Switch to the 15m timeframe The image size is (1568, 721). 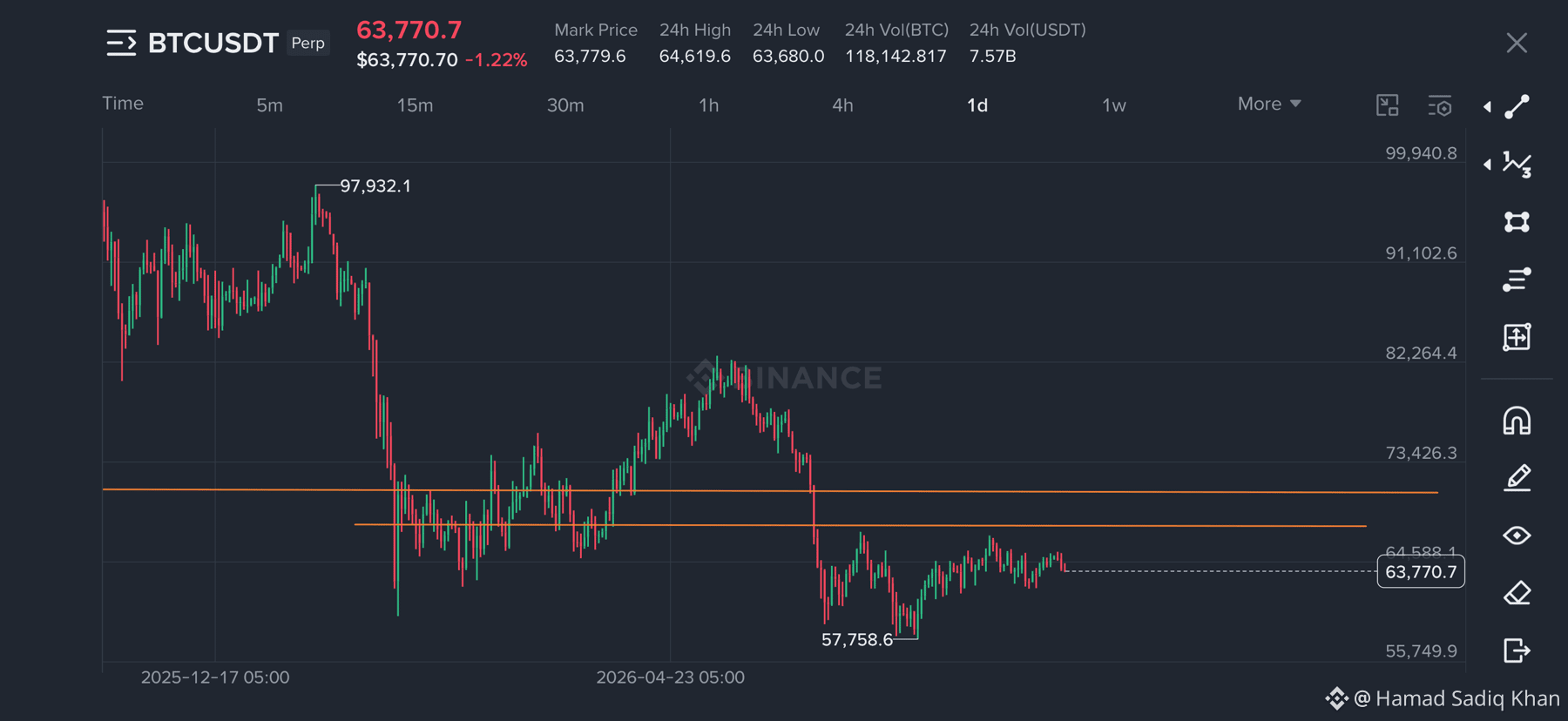[415, 105]
